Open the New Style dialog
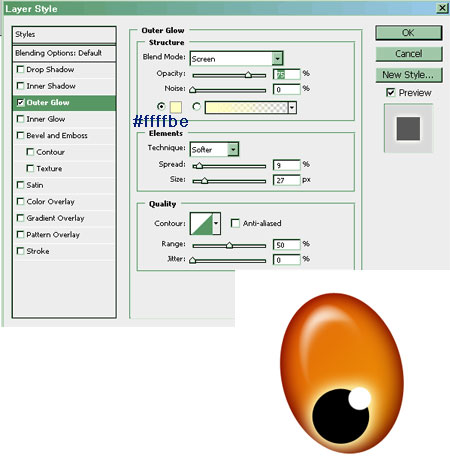The image size is (450, 476). point(409,75)
